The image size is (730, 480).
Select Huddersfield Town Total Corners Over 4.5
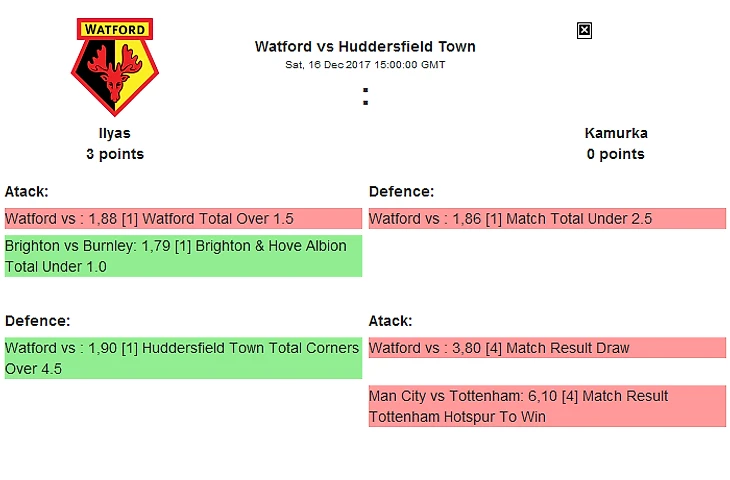[x=183, y=358]
